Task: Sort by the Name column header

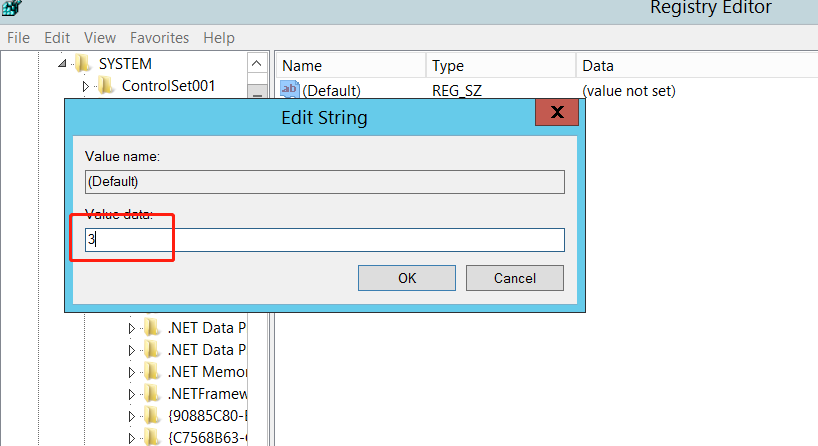Action: click(351, 66)
